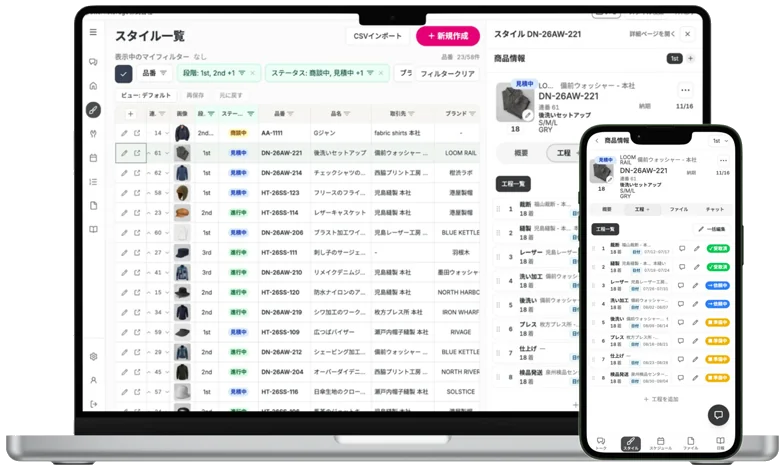Viewport: 784px width, 471px height.
Task: Edit product image pencil in laptop detail panel
Action: (527, 116)
